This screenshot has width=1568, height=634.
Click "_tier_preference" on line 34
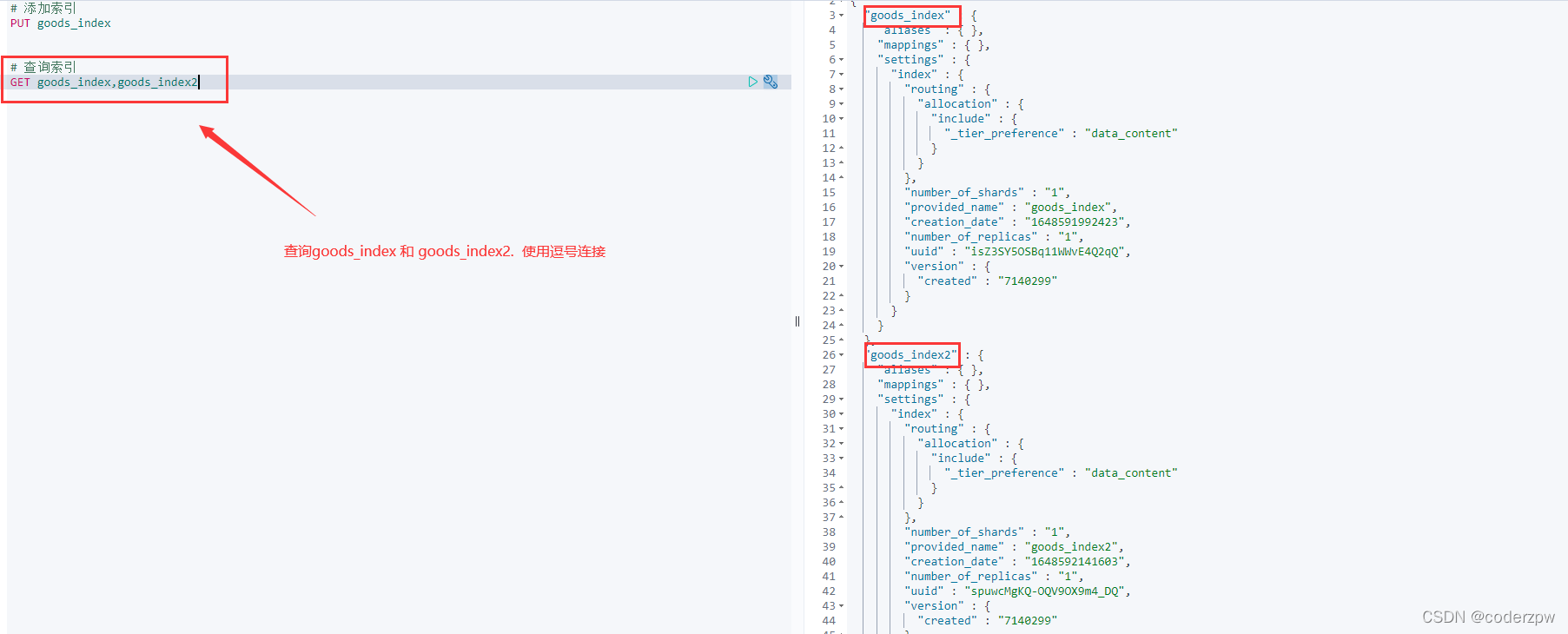1004,473
